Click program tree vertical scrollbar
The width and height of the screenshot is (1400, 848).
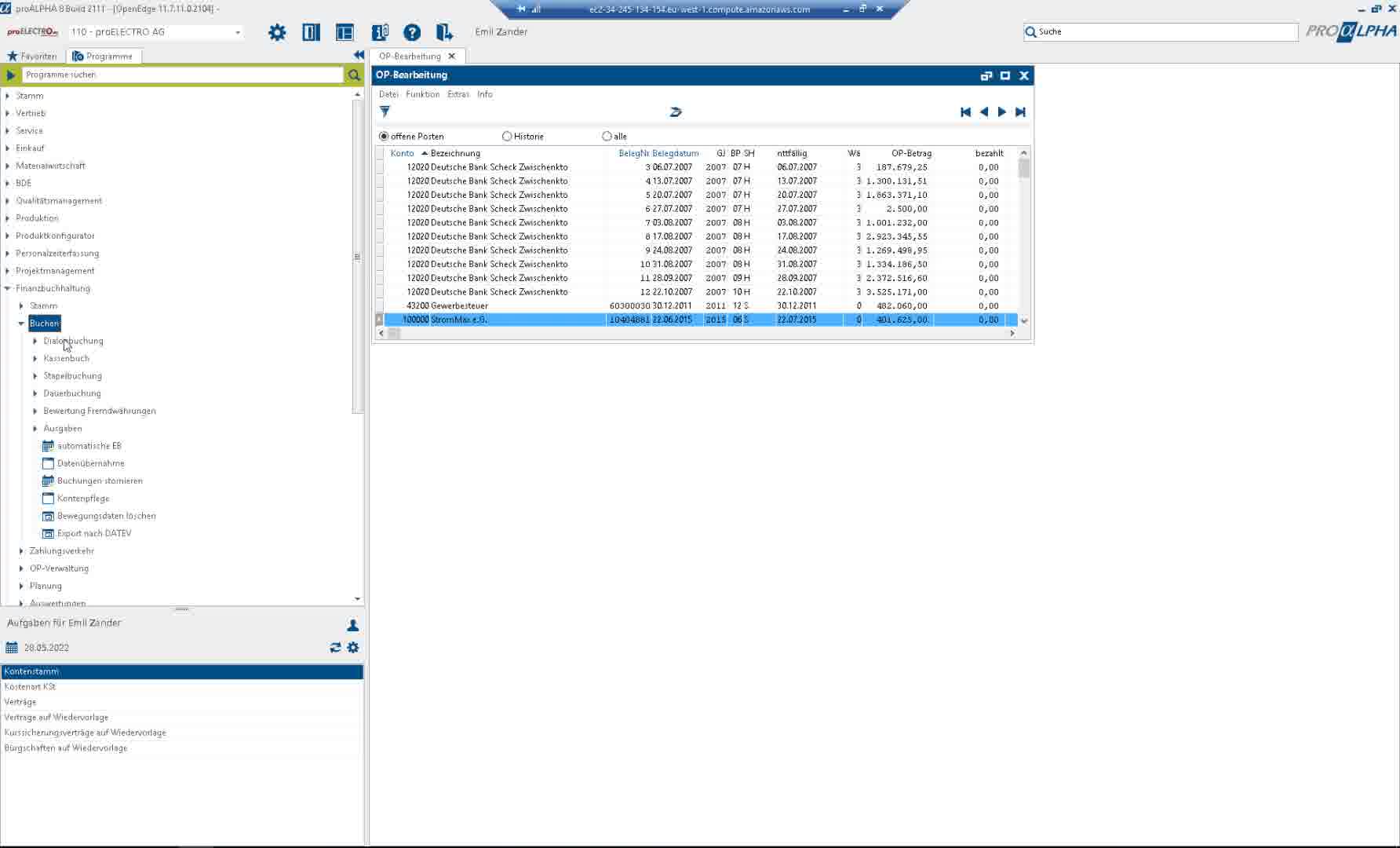[358, 255]
